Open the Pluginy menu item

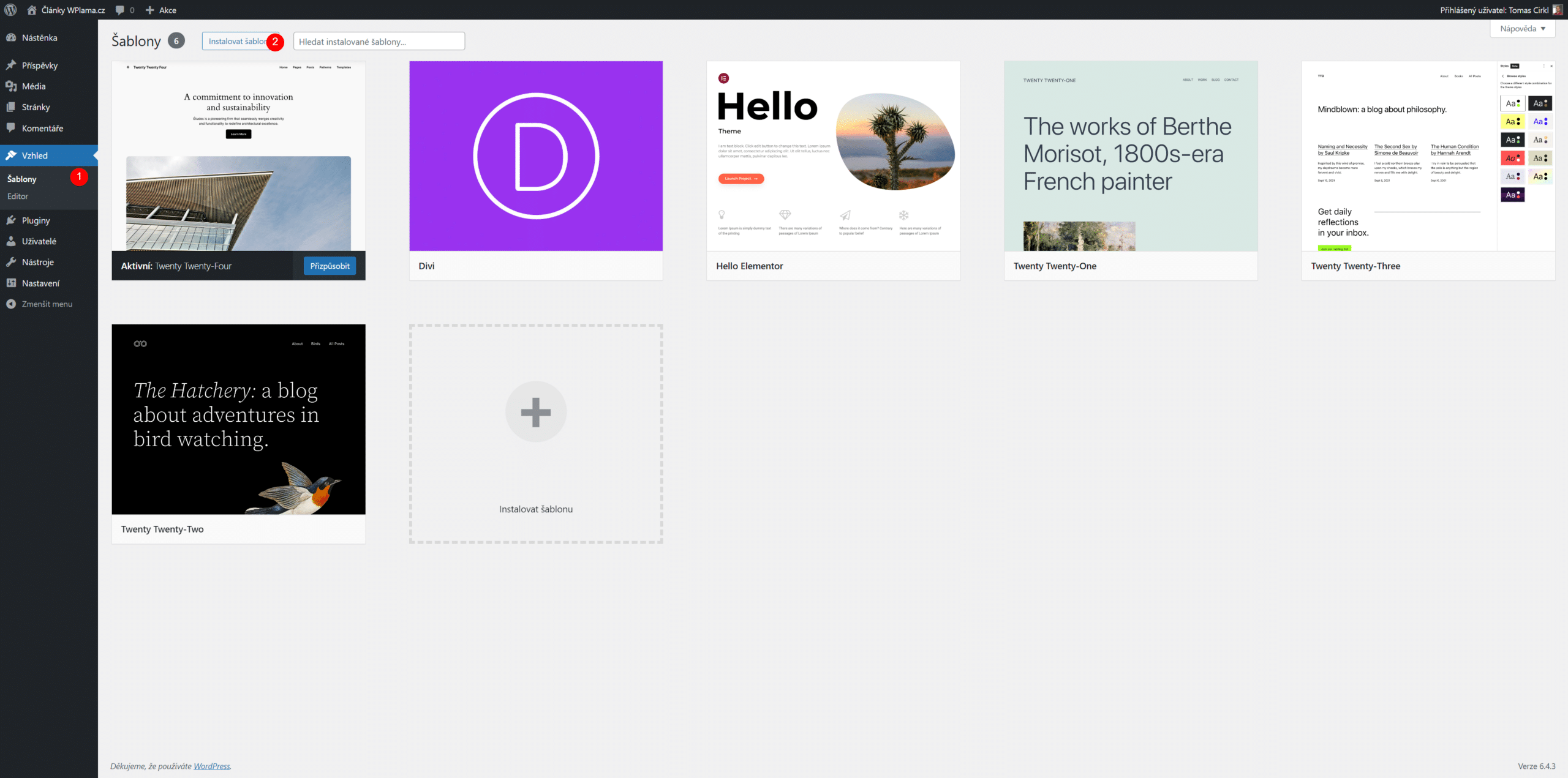[49, 220]
